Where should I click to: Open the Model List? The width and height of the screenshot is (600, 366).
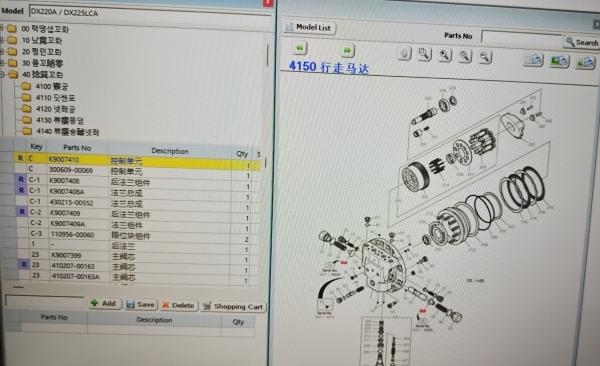(309, 27)
